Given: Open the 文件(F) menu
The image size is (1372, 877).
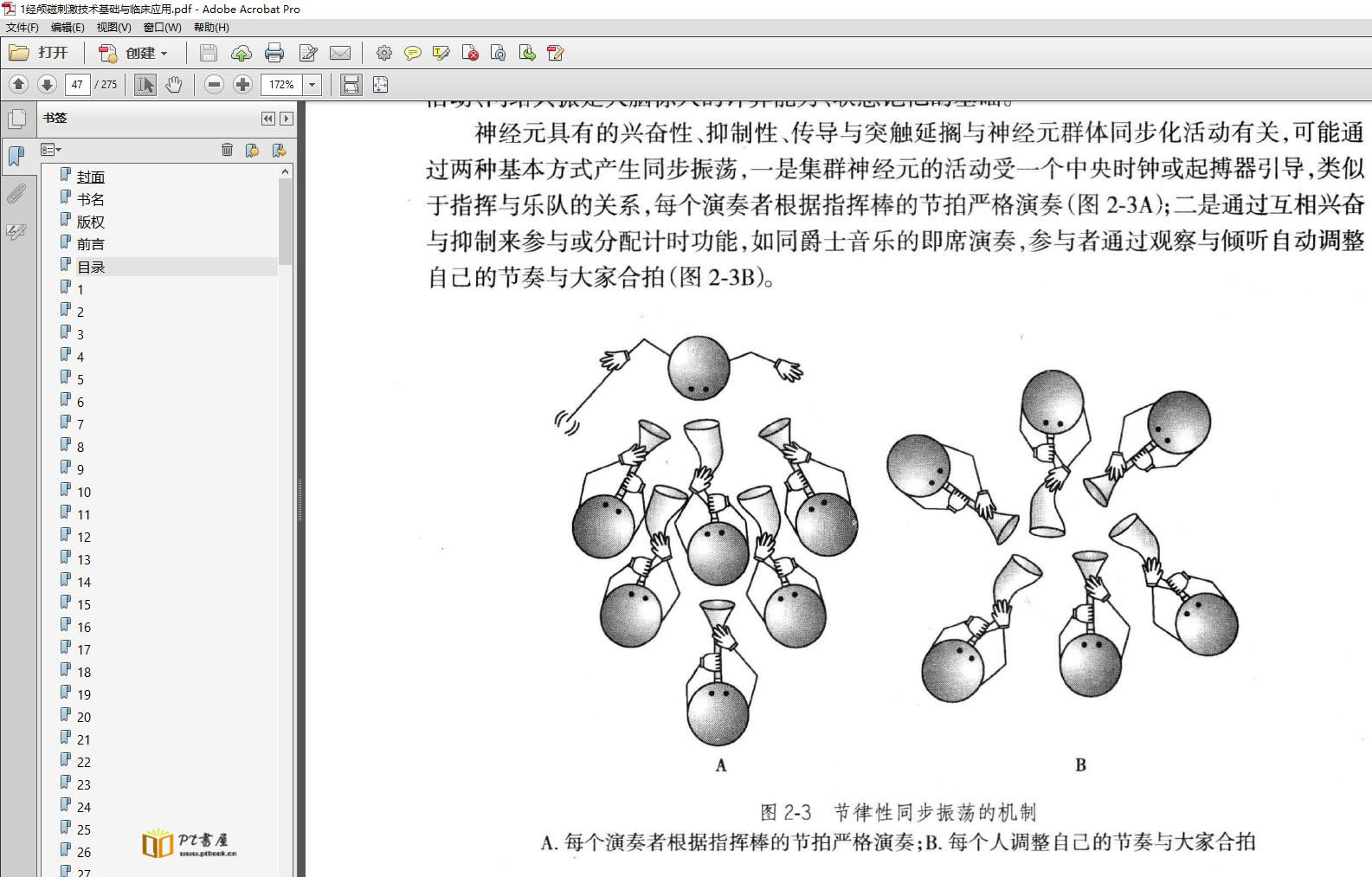Looking at the screenshot, I should point(23,27).
